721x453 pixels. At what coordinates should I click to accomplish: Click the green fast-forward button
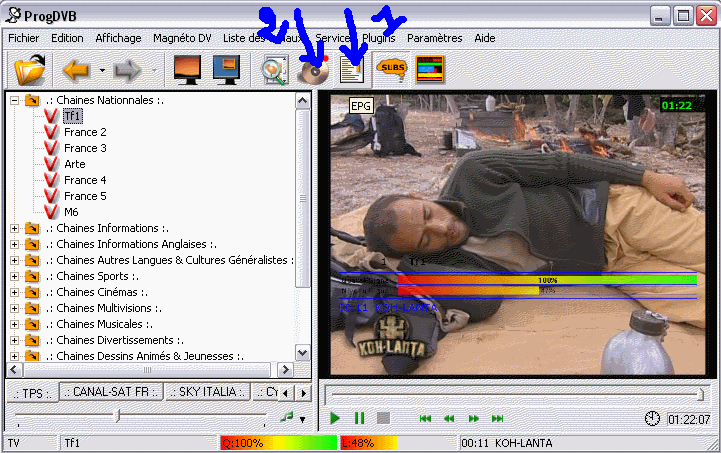(x=473, y=418)
